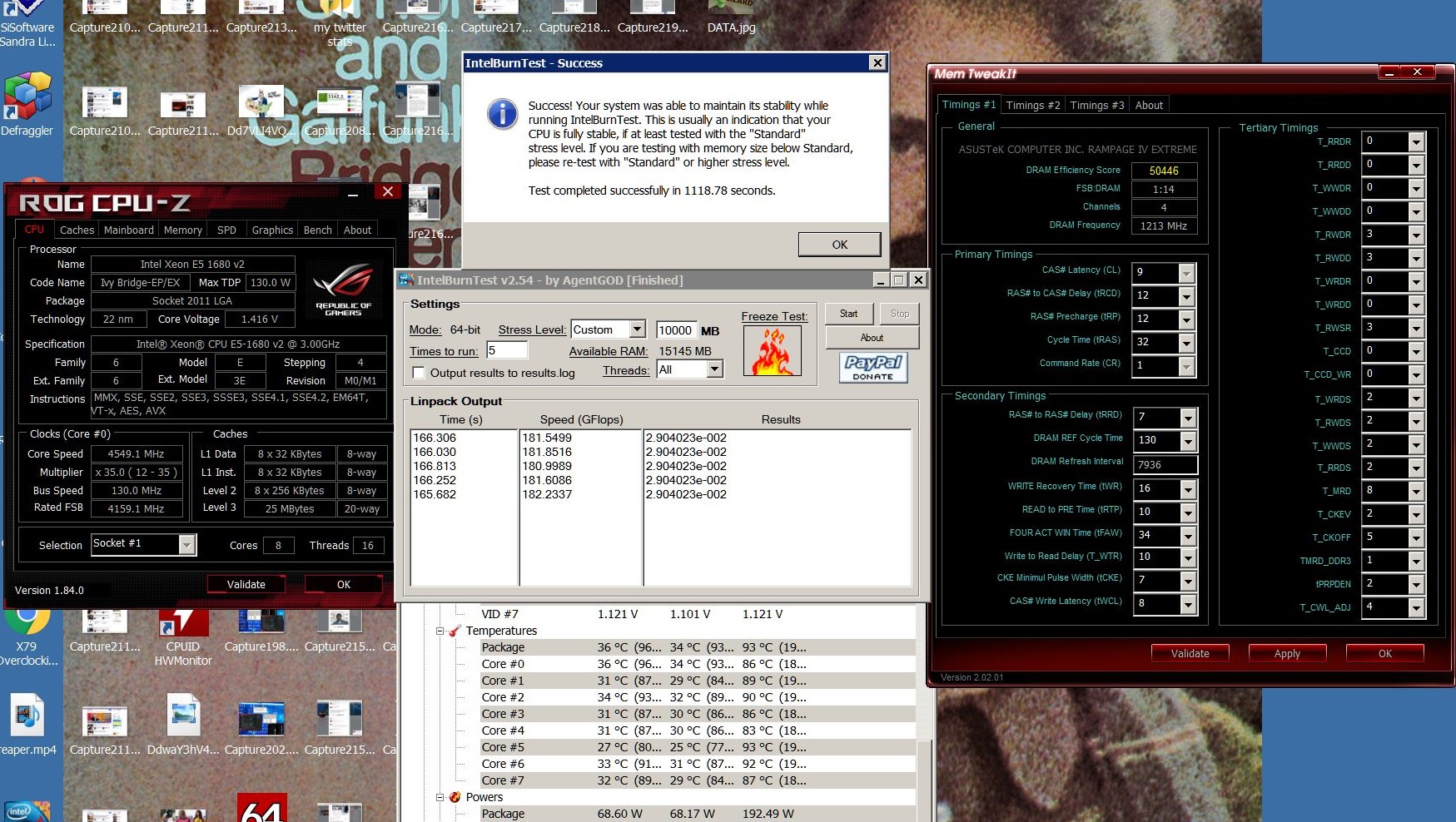The height and width of the screenshot is (822, 1456).
Task: Switch to Timings #3 tab
Action: click(x=1096, y=105)
